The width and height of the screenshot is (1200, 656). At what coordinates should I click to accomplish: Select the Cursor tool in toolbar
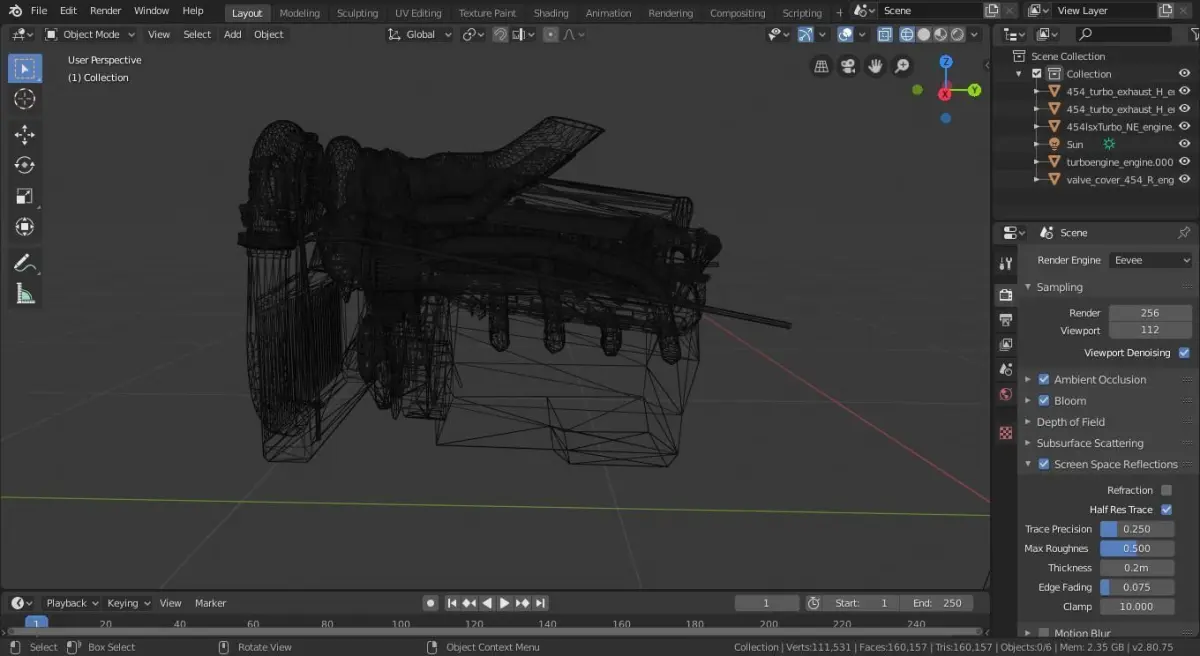(x=25, y=99)
